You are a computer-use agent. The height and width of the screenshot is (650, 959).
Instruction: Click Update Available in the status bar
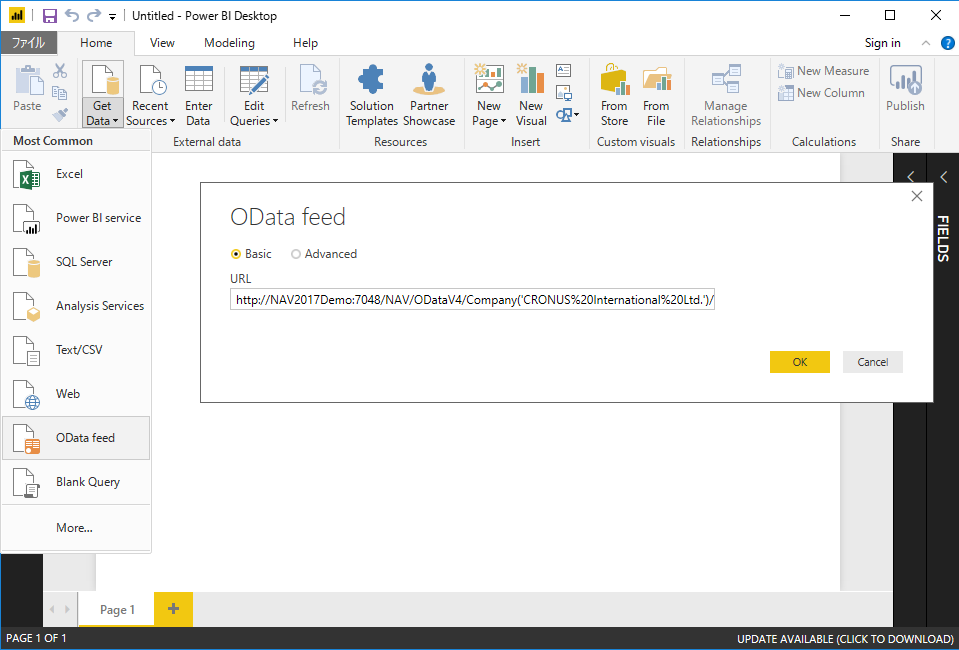point(845,639)
